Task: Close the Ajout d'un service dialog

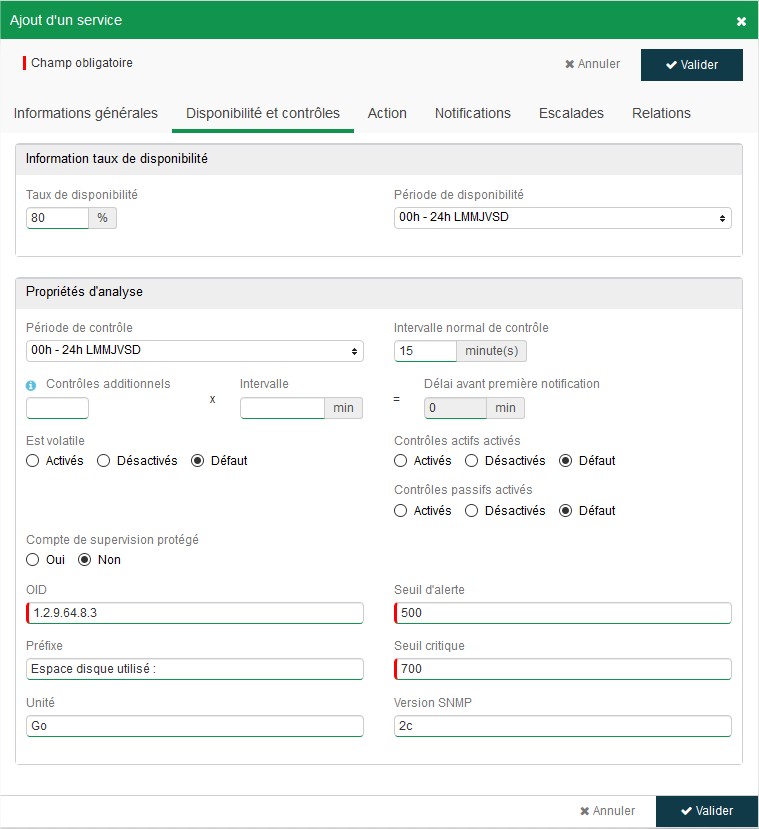Action: point(741,21)
